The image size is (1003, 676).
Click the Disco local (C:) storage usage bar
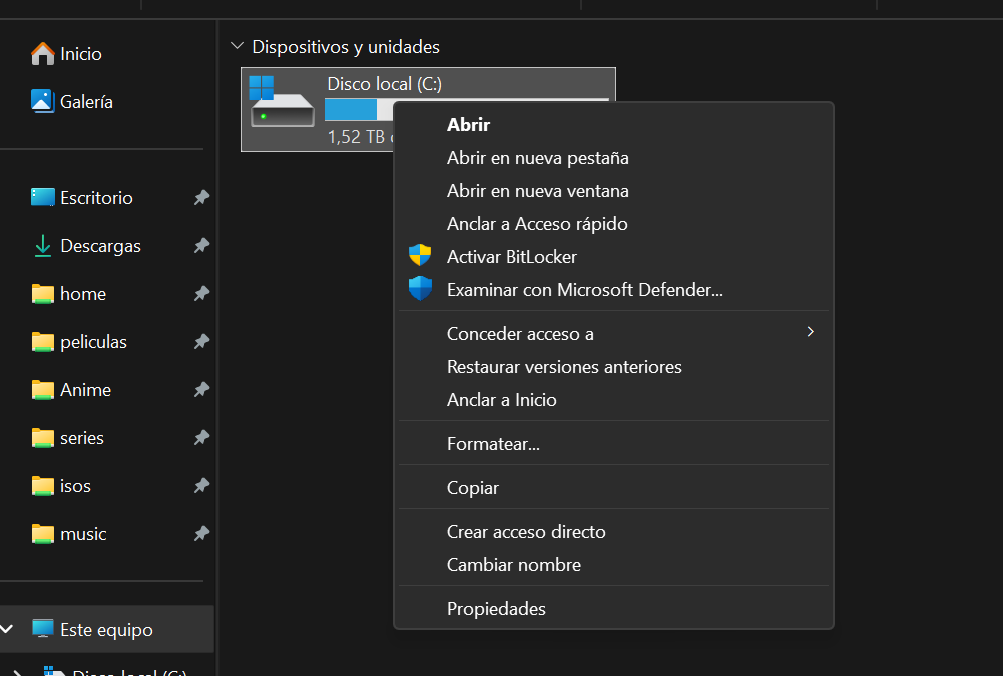click(359, 109)
